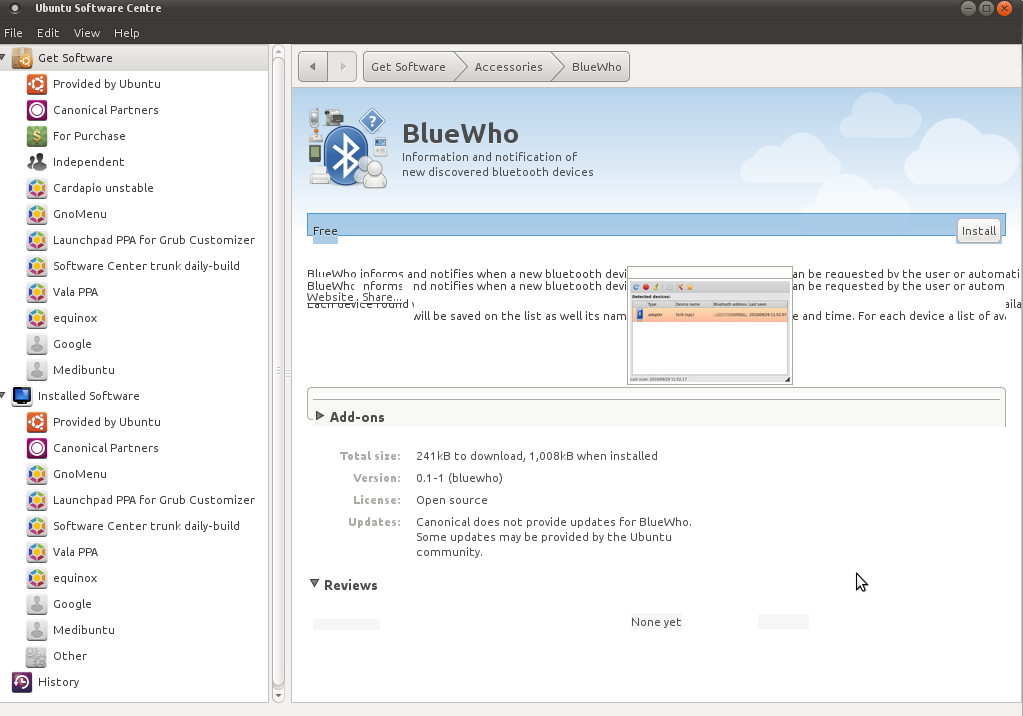Click Vala PPA icon under Get Software
The width and height of the screenshot is (1023, 716).
(37, 292)
